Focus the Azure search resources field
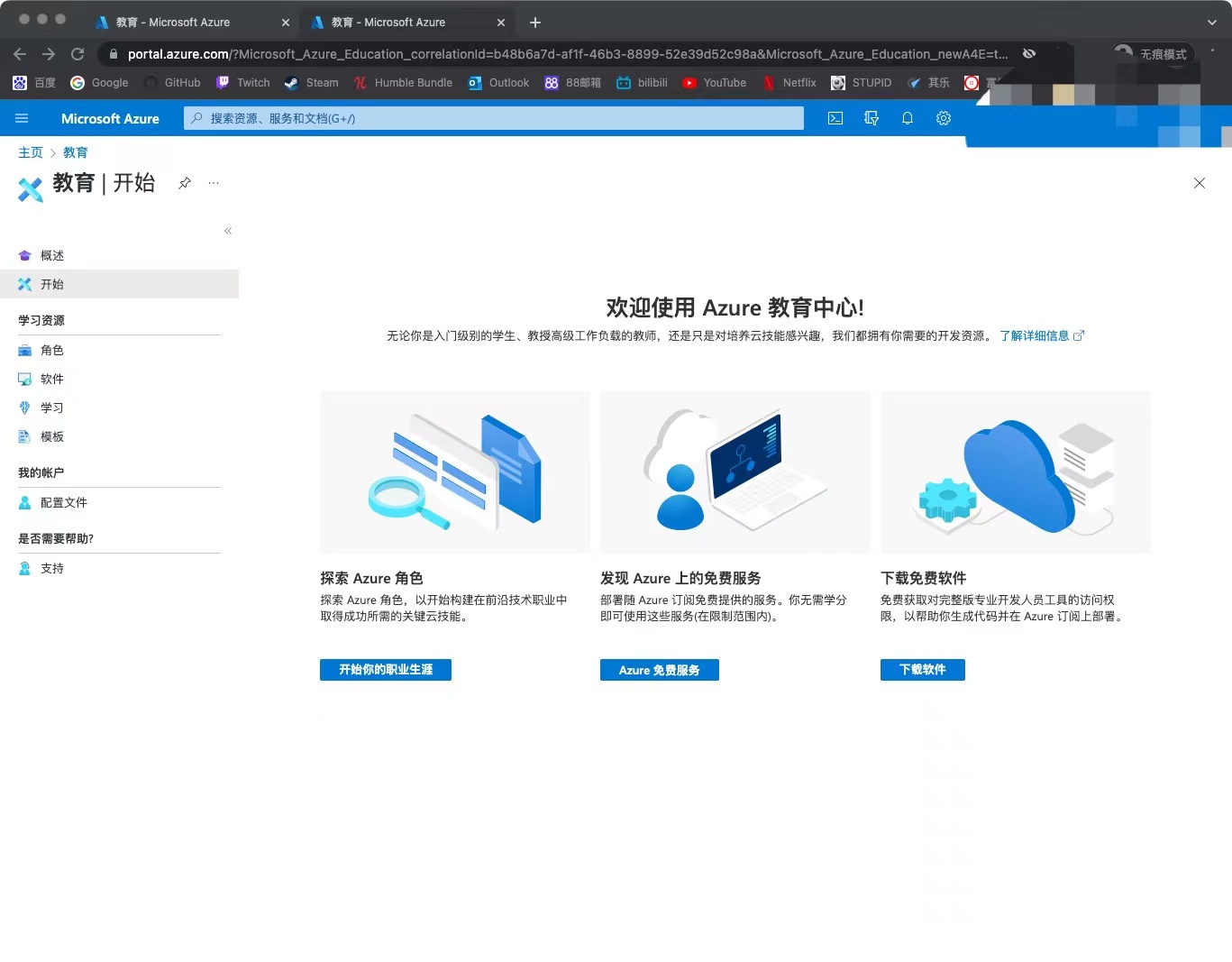This screenshot has height=962, width=1232. (494, 118)
